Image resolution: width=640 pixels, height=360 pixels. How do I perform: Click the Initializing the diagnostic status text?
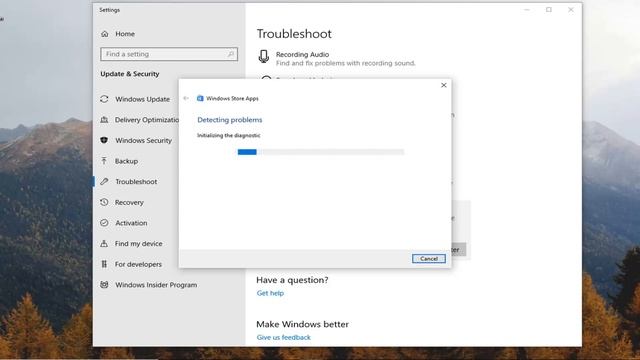pos(229,136)
